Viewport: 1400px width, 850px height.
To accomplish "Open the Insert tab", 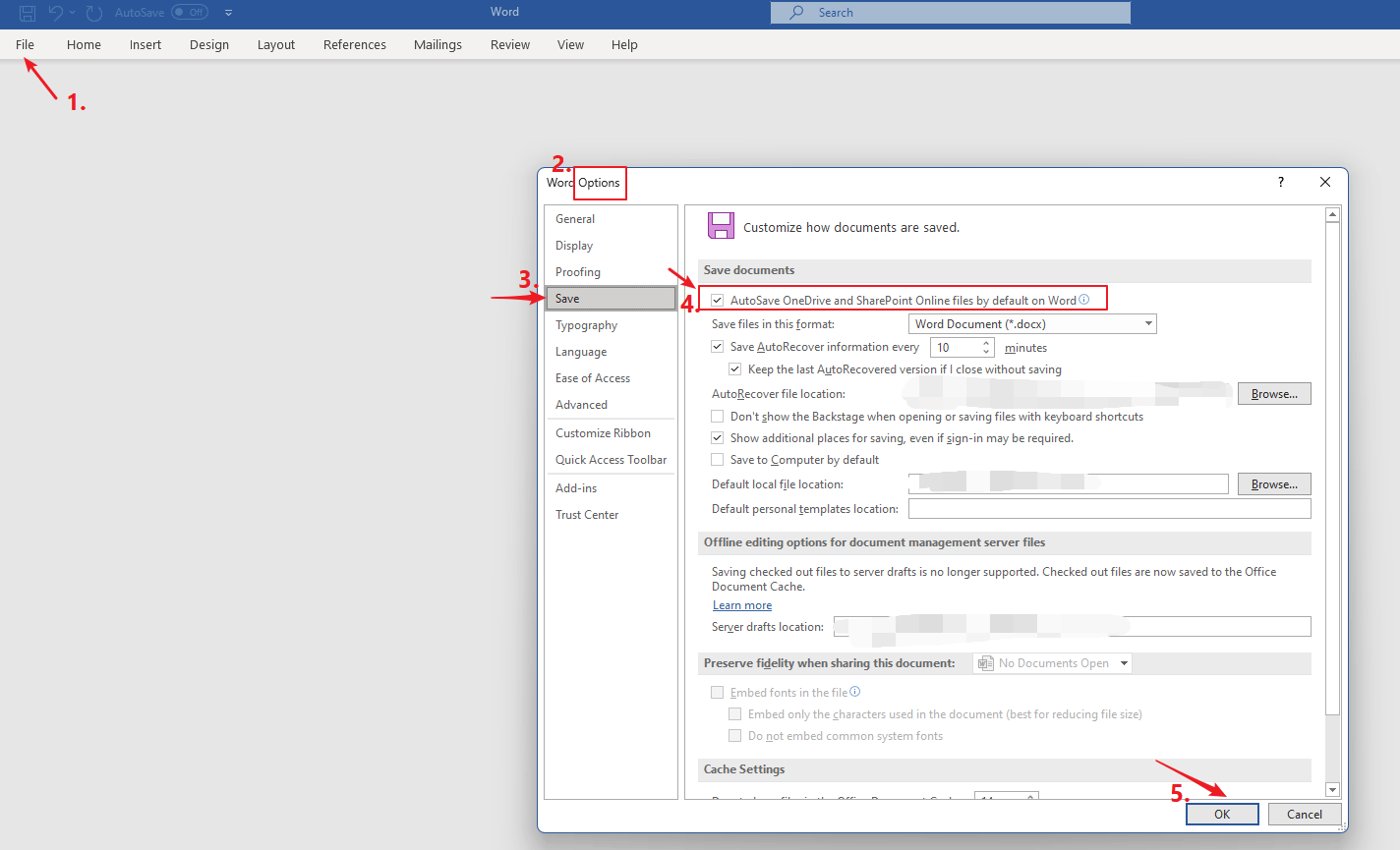I will tap(146, 44).
